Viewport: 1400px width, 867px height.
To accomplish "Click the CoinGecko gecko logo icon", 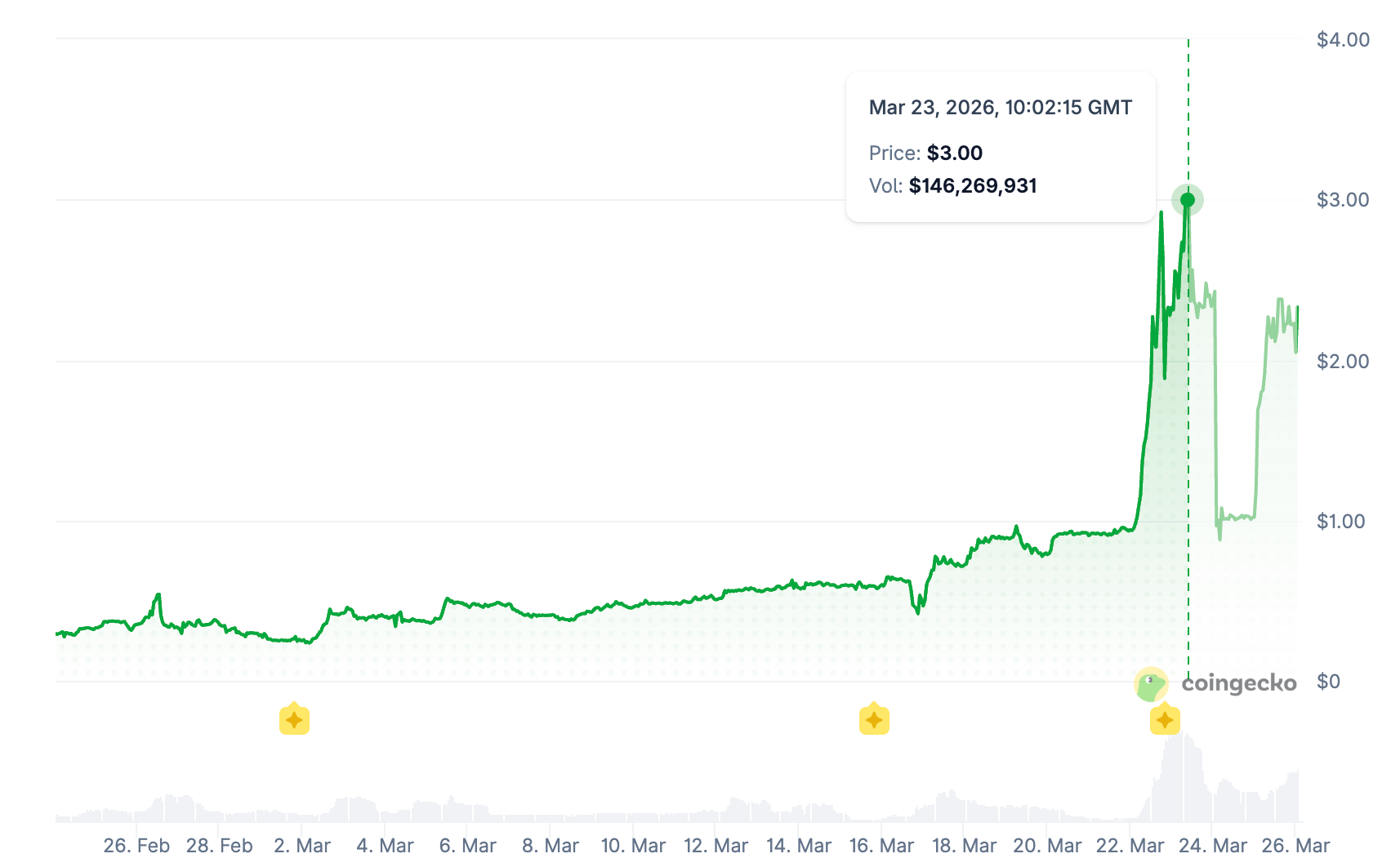I will [x=1151, y=684].
